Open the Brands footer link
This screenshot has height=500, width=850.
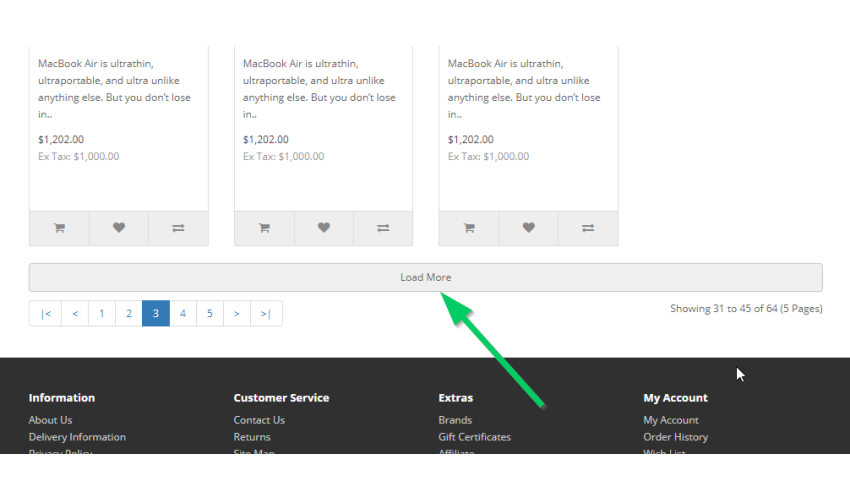tap(455, 420)
